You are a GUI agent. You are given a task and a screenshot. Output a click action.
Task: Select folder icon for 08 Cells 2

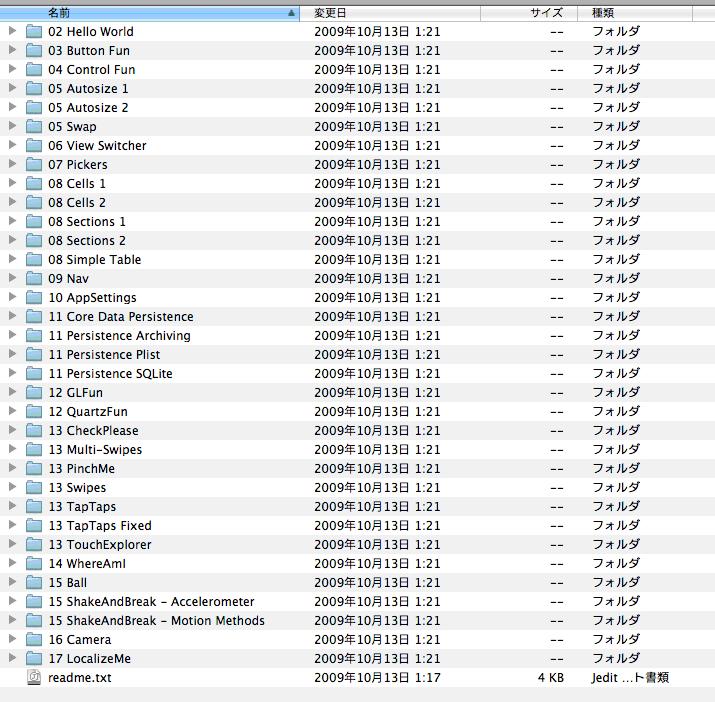tap(34, 203)
